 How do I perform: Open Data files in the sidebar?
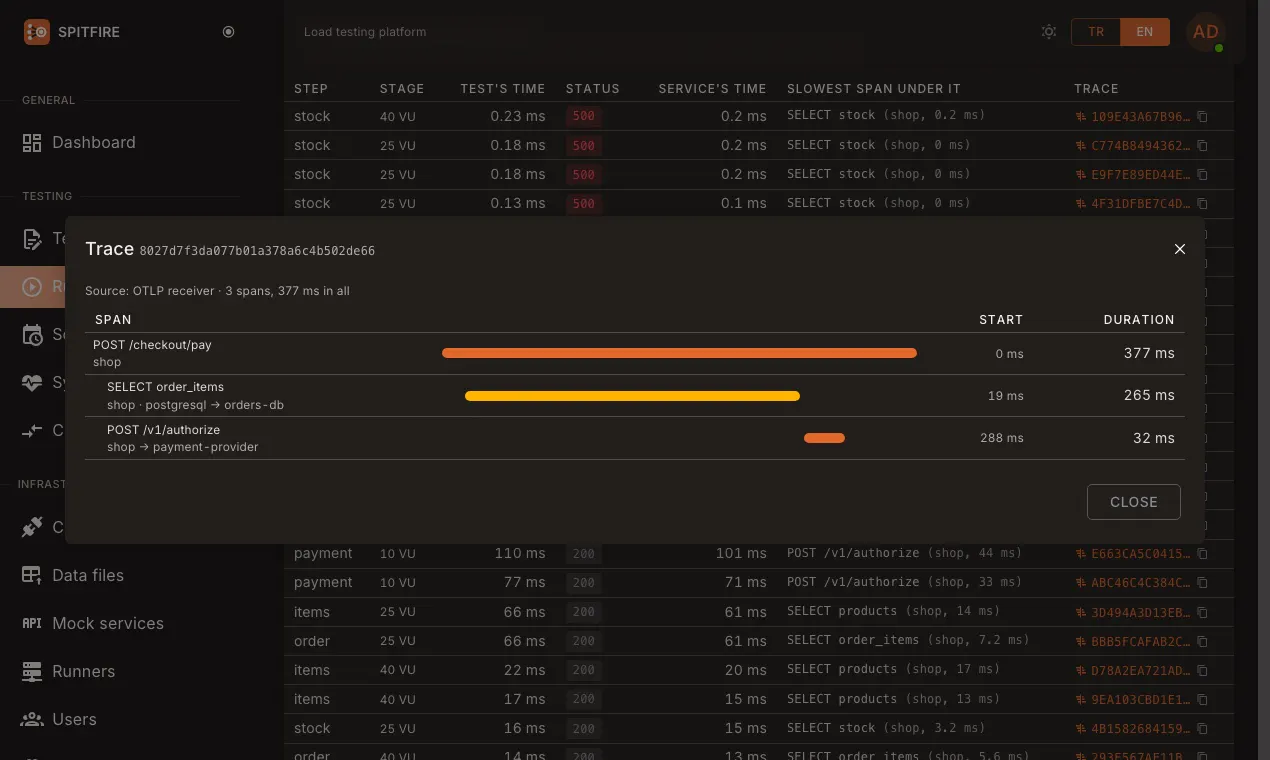click(x=88, y=575)
